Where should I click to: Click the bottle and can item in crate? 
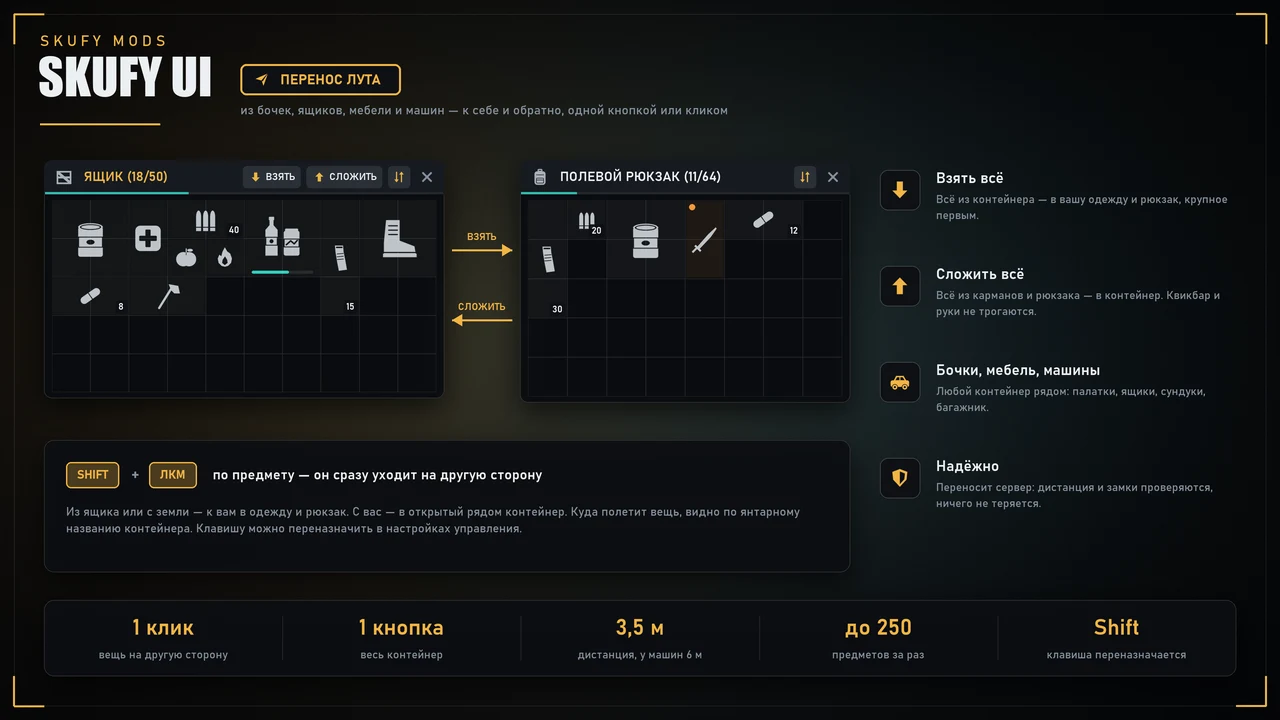click(x=282, y=237)
